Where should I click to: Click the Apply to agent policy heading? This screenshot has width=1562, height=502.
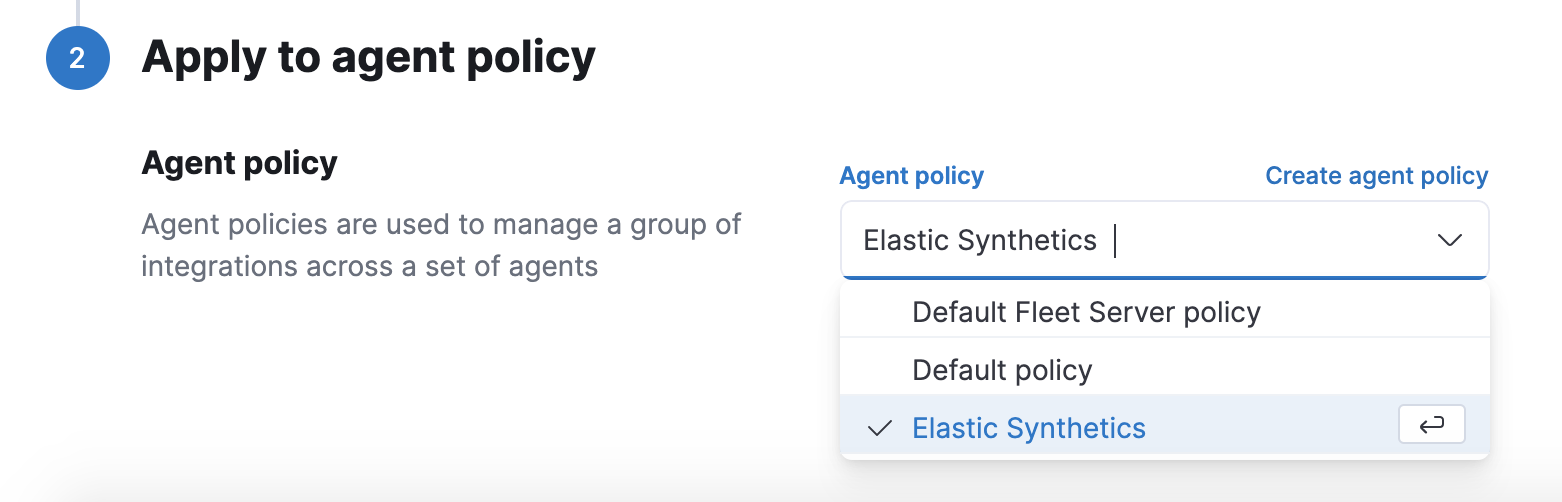pyautogui.click(x=368, y=58)
